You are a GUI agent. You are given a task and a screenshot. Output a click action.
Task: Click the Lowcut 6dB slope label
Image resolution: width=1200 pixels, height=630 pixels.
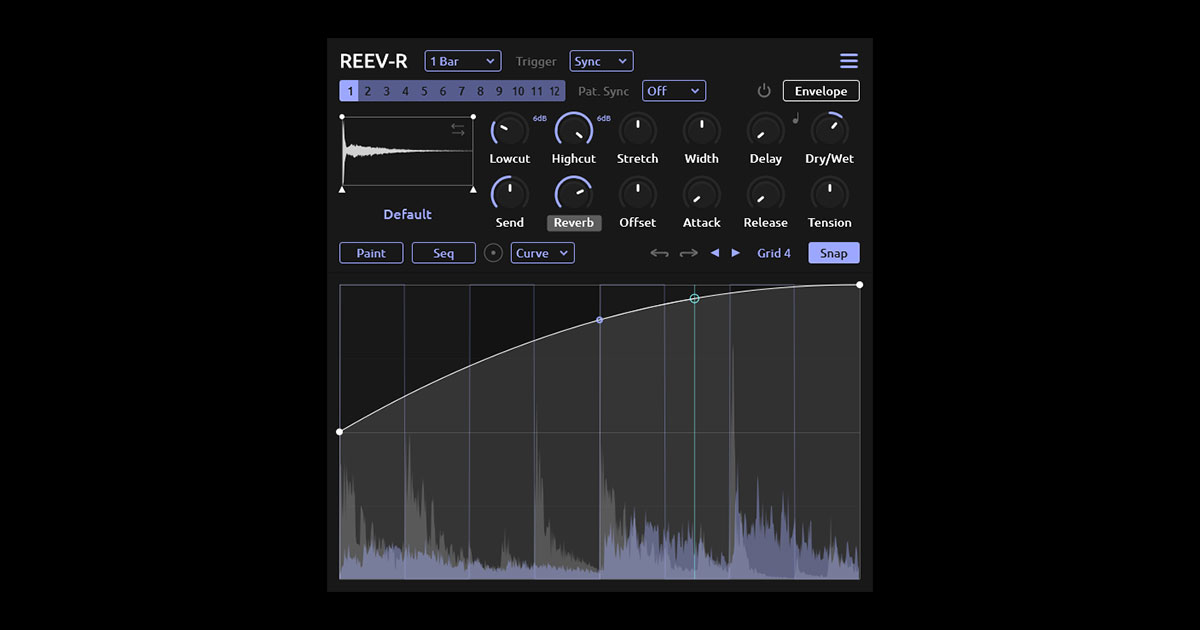pyautogui.click(x=540, y=119)
